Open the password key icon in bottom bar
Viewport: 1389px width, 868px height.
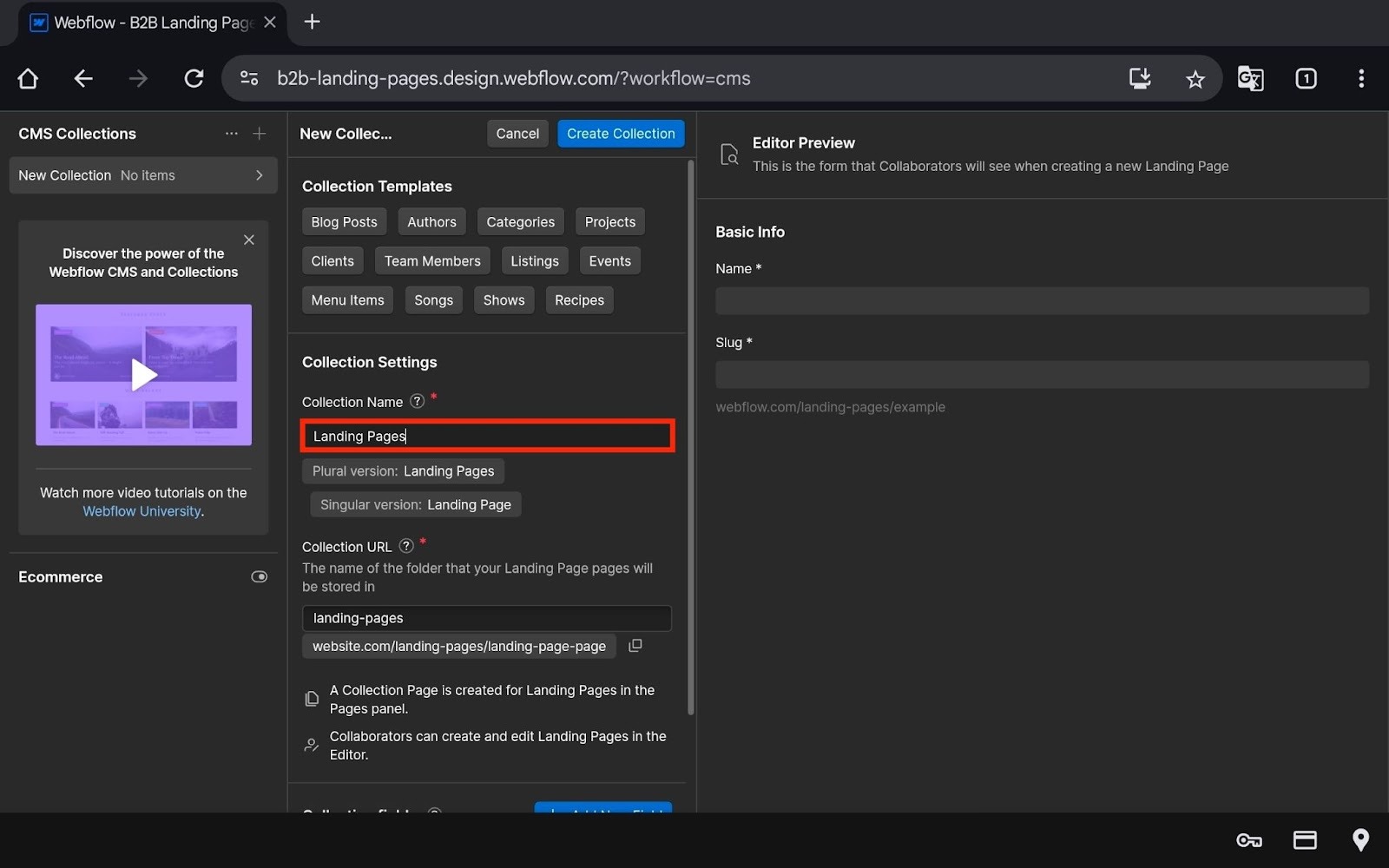(x=1249, y=840)
